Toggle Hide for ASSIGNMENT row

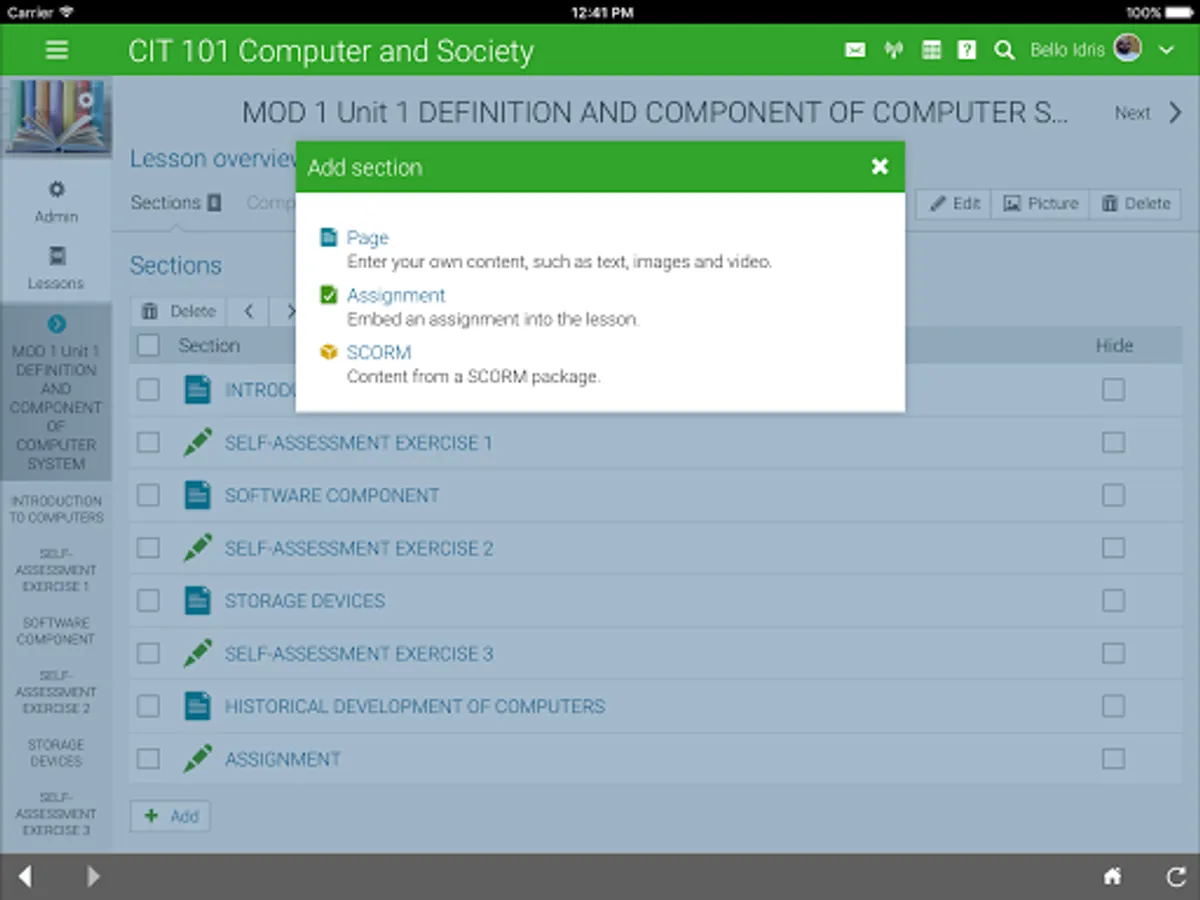[x=1113, y=759]
